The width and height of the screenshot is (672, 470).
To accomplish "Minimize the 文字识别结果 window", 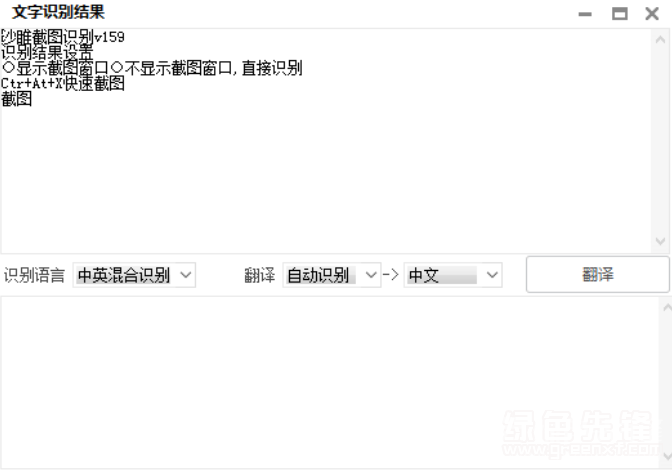I will pyautogui.click(x=585, y=14).
